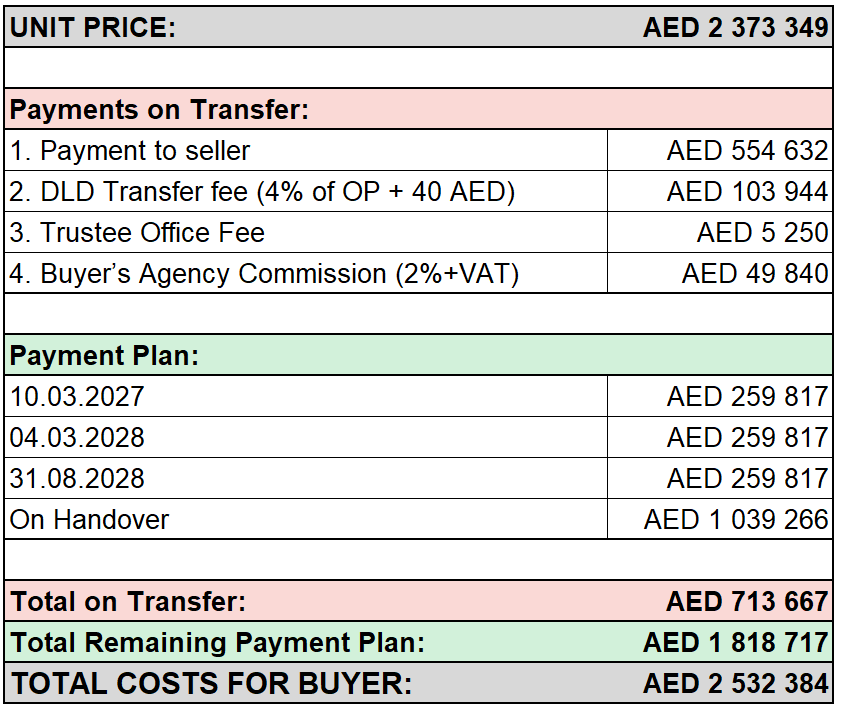Image resolution: width=841 pixels, height=714 pixels.
Task: Click the On Handover label cell
Action: tap(306, 520)
